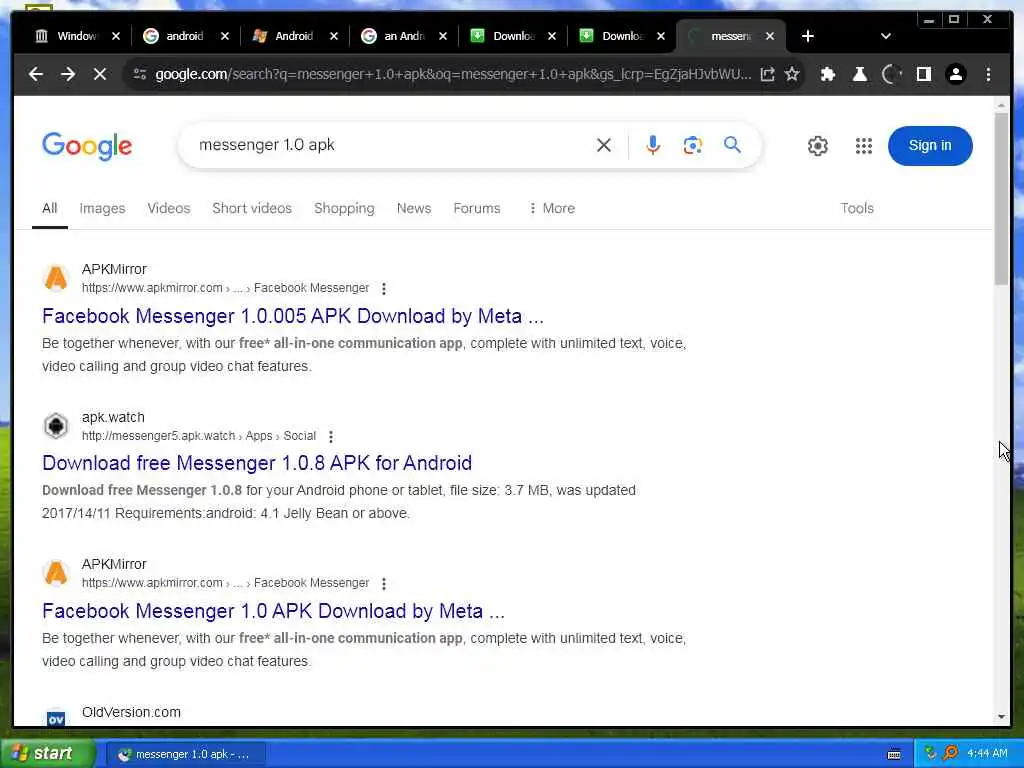This screenshot has height=768, width=1024.
Task: Open the Google apps grid
Action: [x=864, y=146]
